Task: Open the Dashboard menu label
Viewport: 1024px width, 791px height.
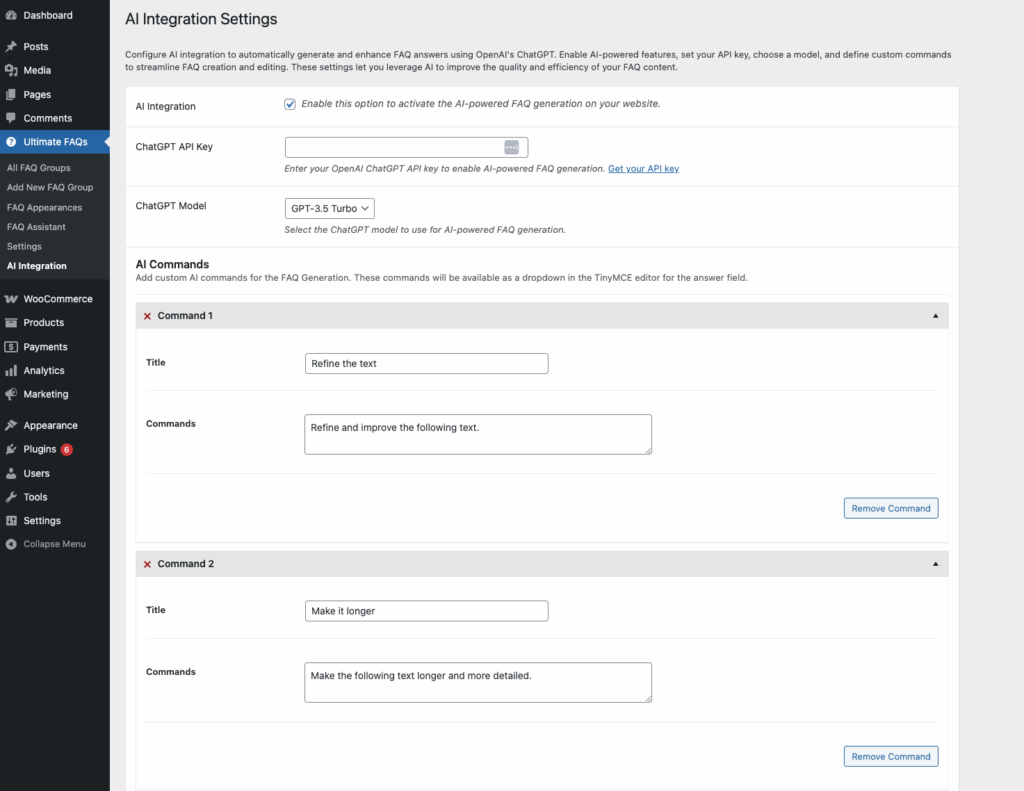Action: coord(48,15)
